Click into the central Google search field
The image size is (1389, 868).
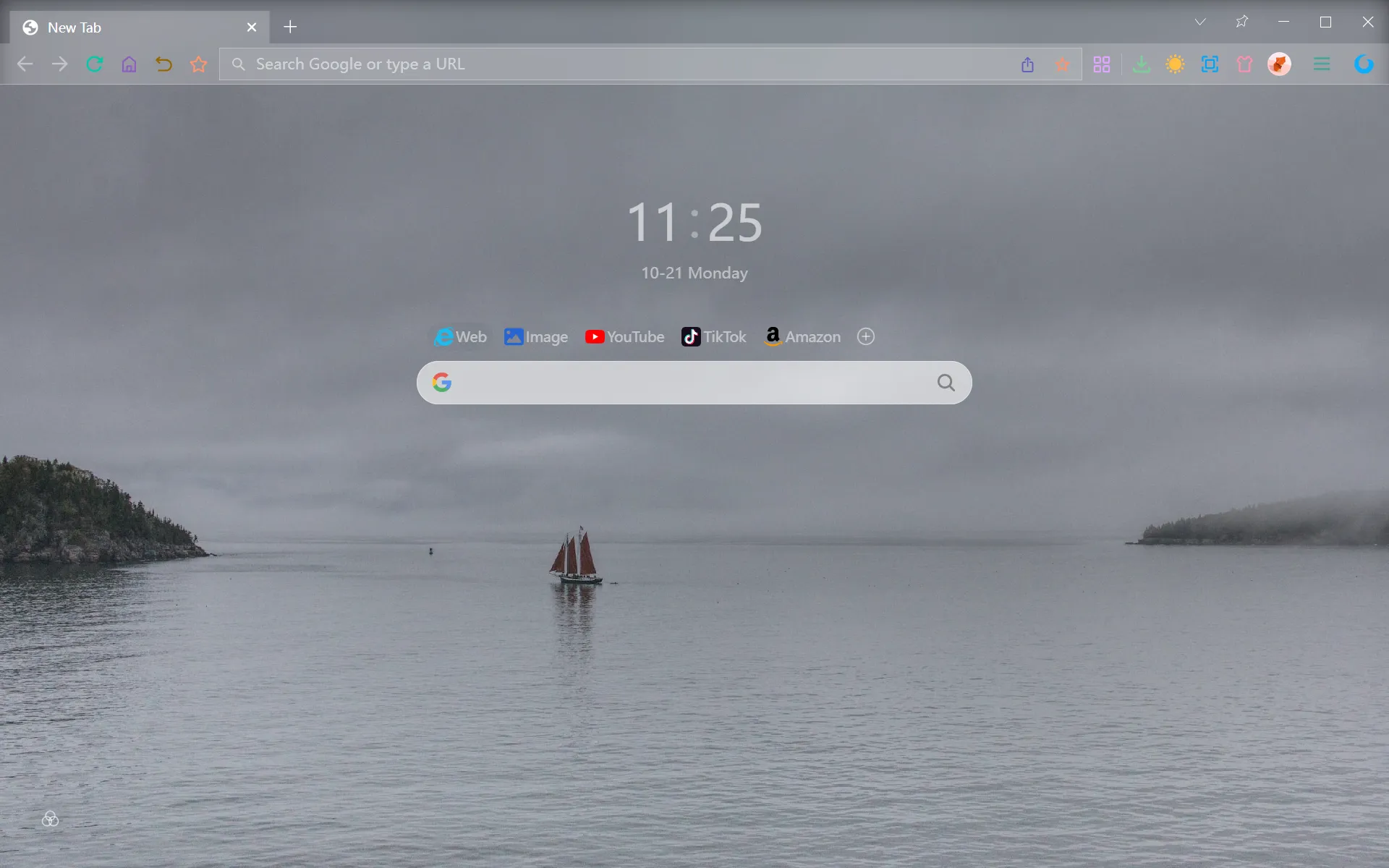tap(694, 383)
